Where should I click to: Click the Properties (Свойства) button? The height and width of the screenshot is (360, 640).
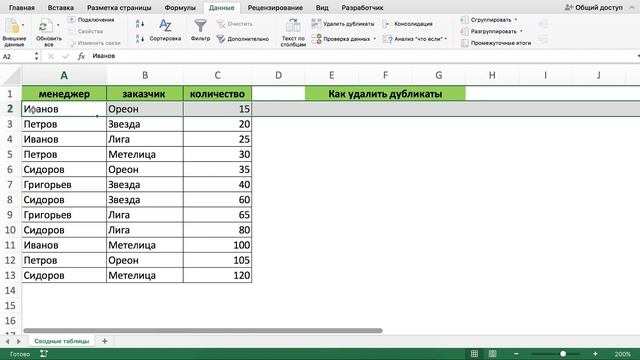[x=86, y=31]
